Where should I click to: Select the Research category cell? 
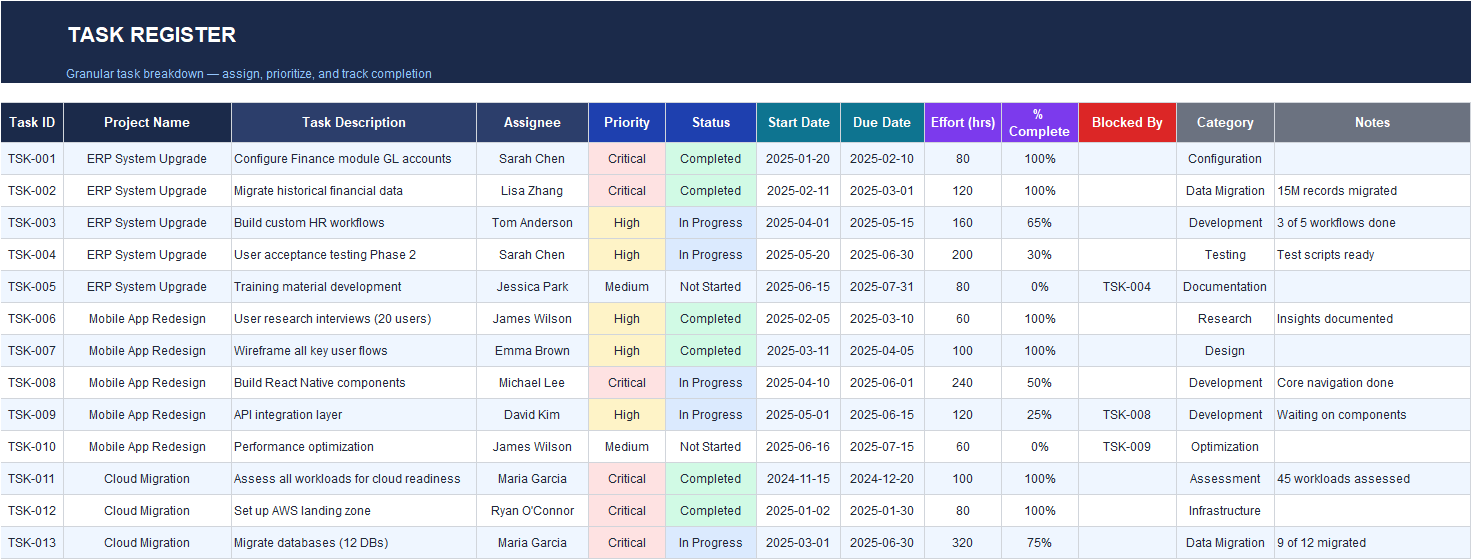pyautogui.click(x=1225, y=318)
